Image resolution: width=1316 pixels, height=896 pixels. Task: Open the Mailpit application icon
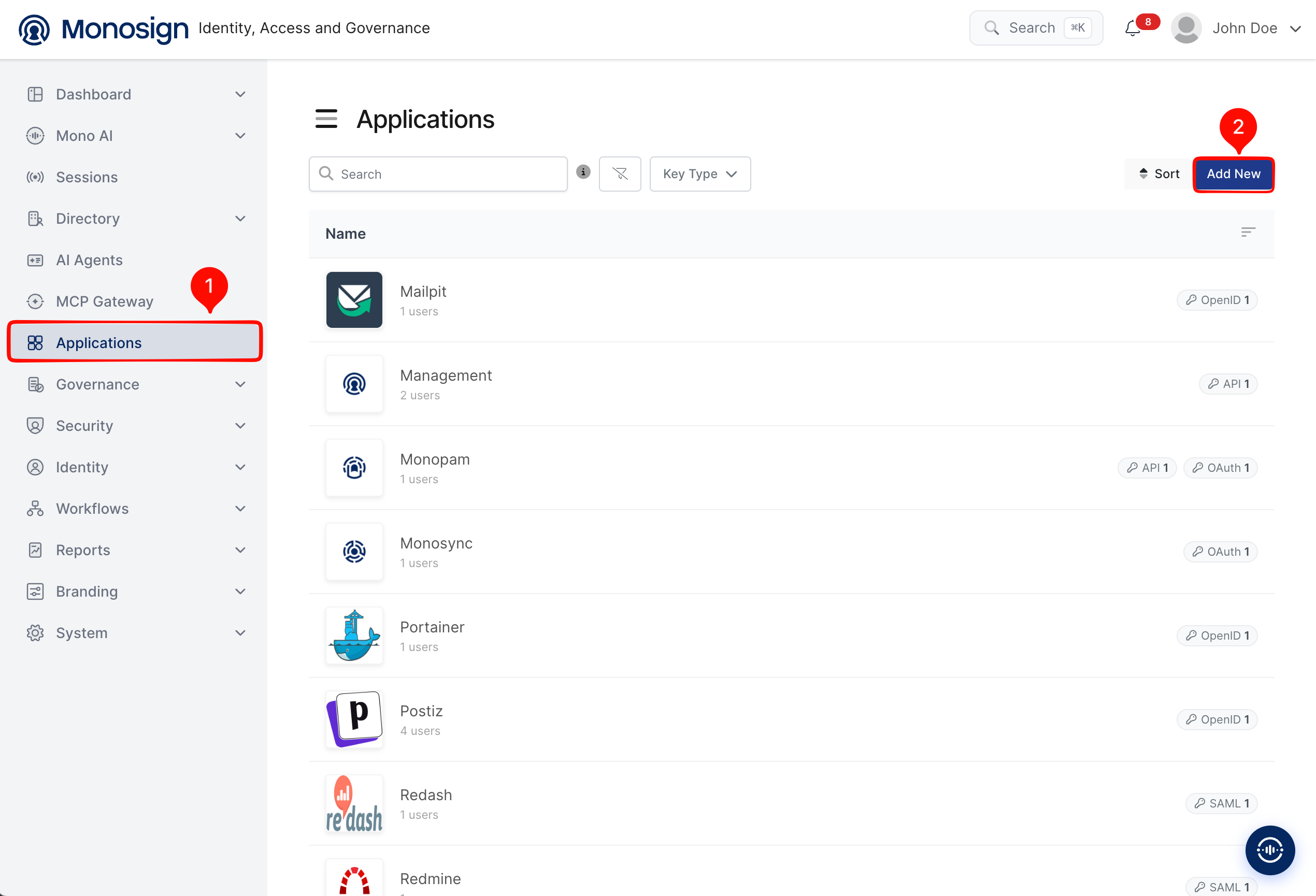tap(354, 299)
